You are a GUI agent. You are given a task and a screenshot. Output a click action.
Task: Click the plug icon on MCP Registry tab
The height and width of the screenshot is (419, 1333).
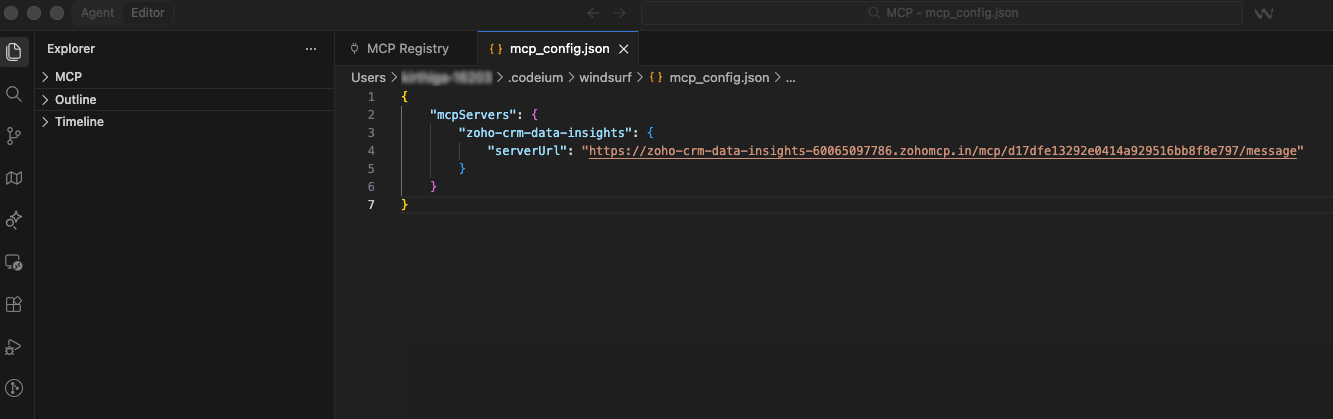[x=354, y=48]
